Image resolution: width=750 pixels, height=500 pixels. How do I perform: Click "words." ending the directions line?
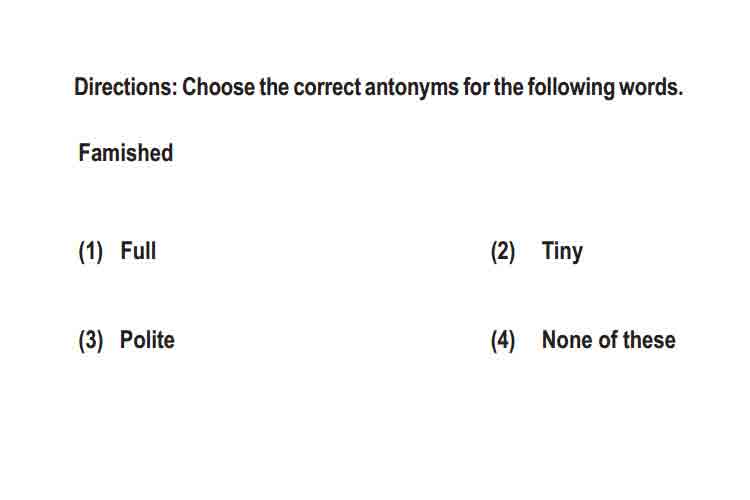(x=651, y=87)
